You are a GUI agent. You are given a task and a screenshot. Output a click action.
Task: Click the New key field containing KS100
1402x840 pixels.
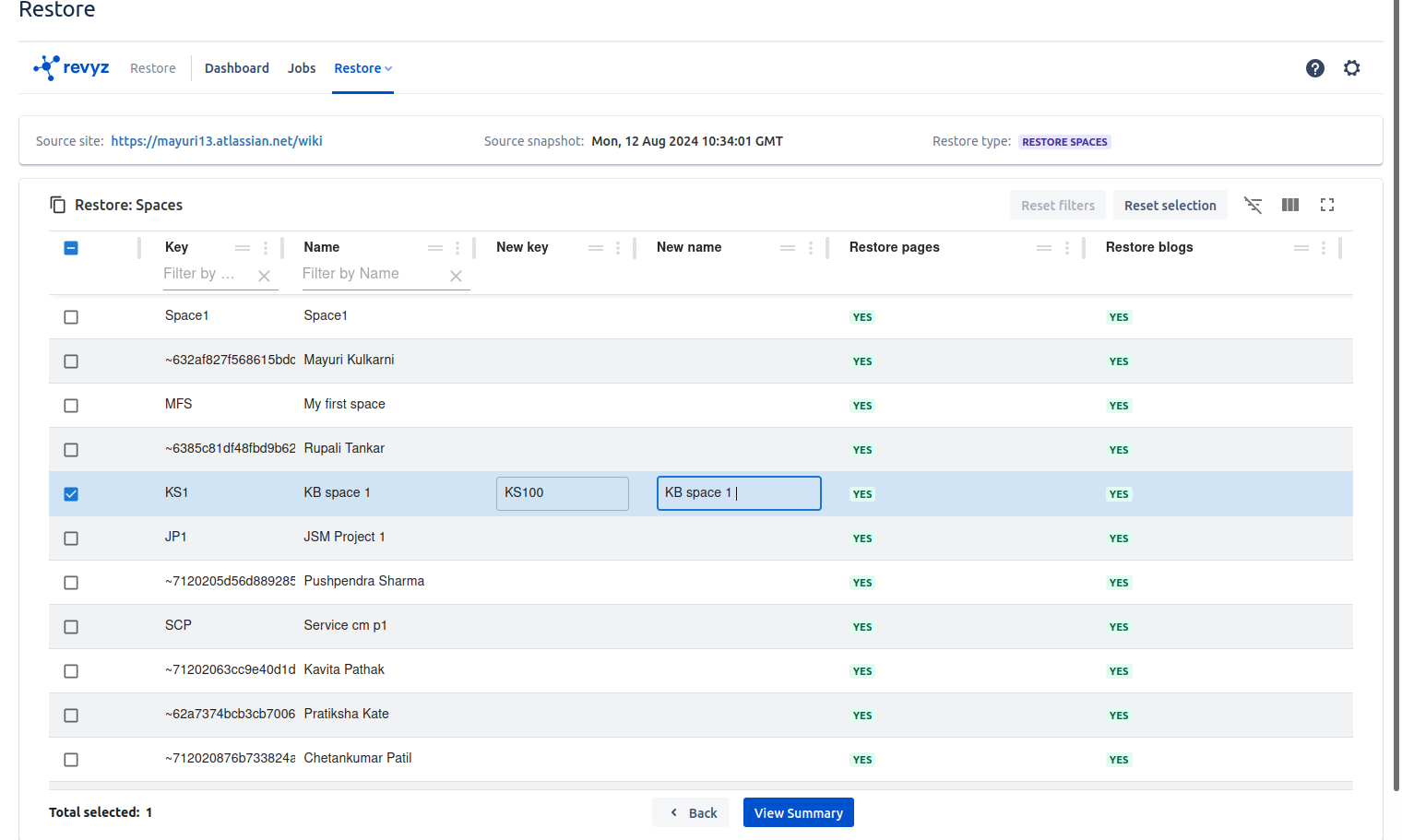(x=562, y=493)
